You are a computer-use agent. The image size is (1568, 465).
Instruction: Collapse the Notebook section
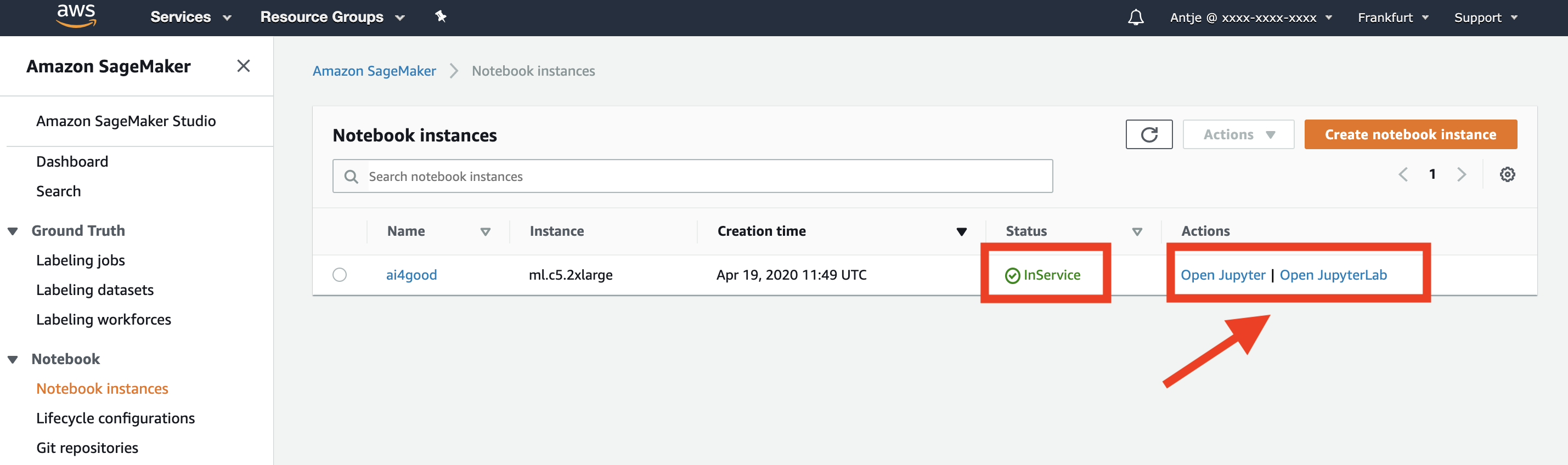[13, 360]
